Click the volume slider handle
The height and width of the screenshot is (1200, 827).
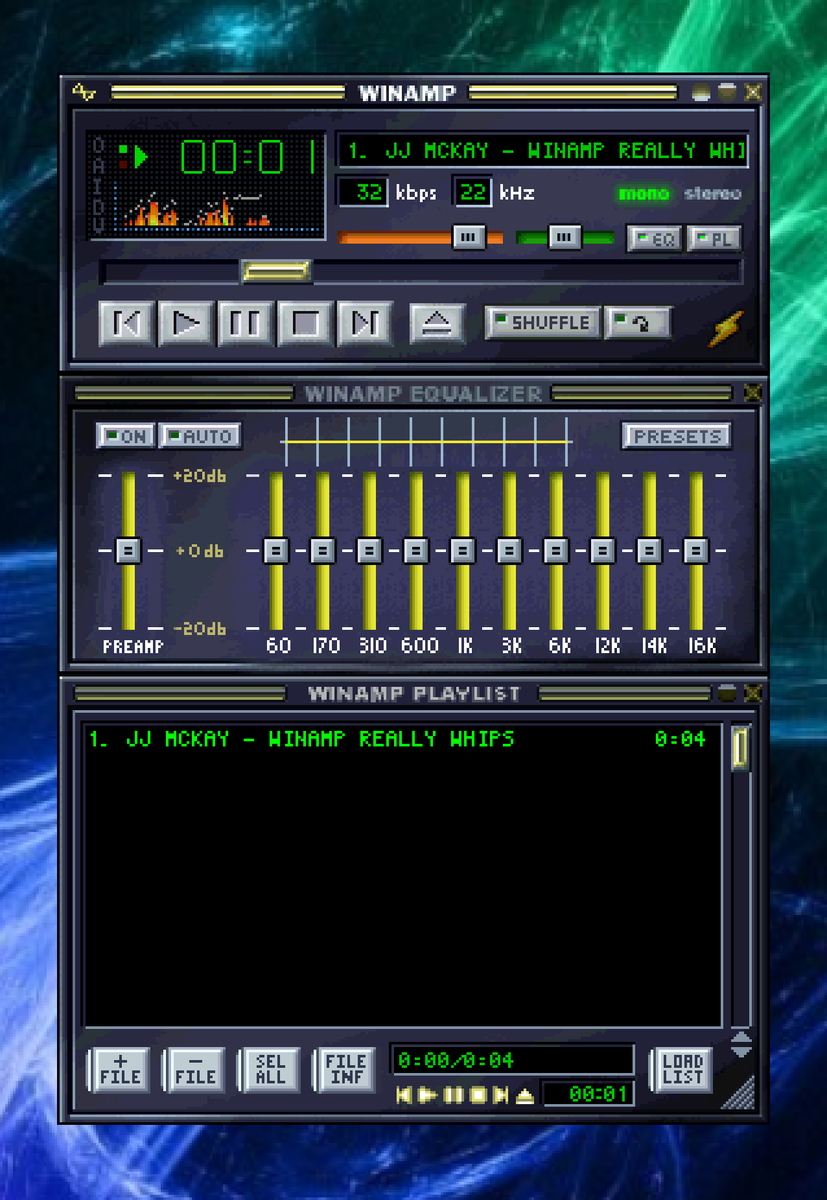(468, 238)
